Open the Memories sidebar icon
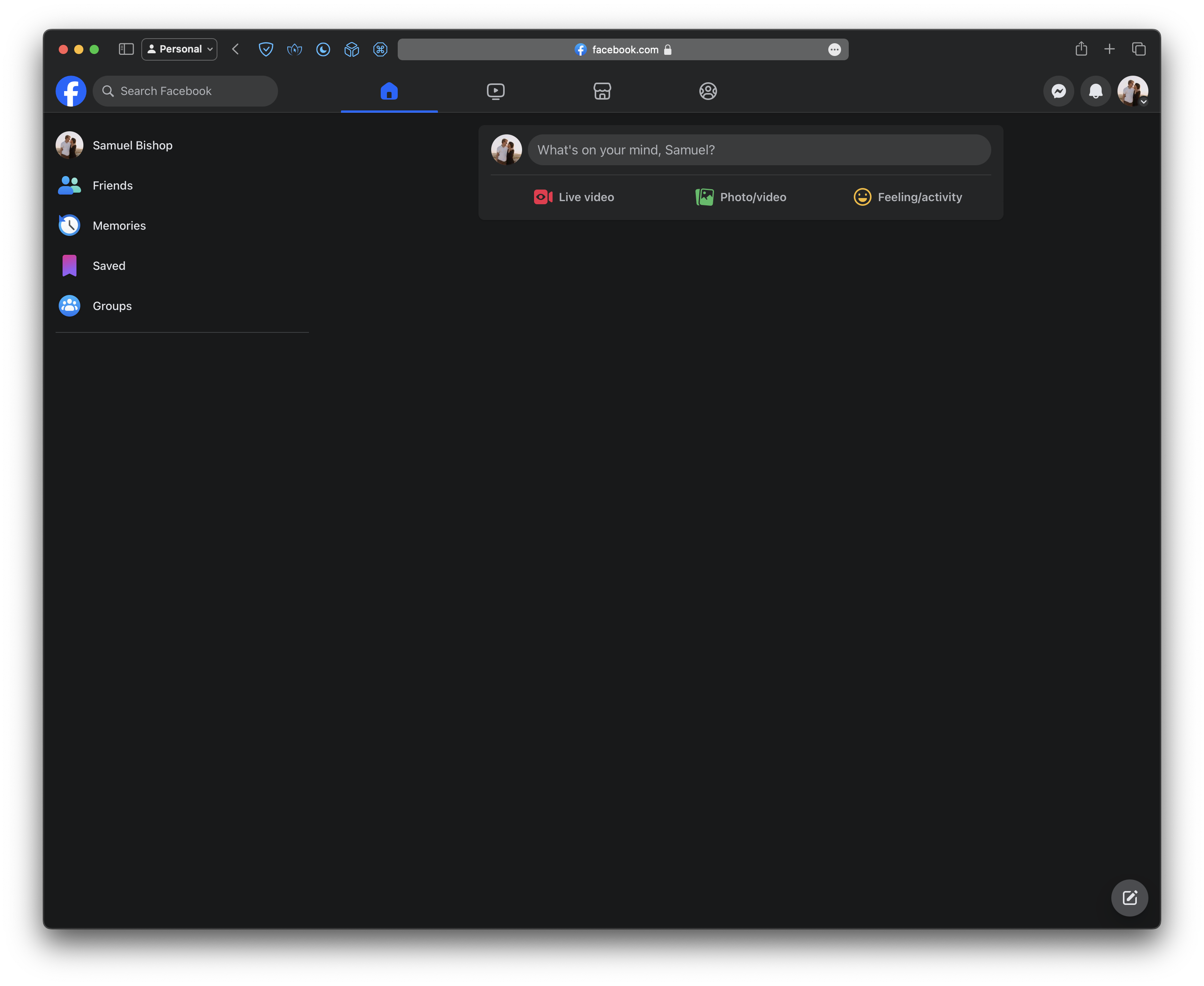 [x=69, y=225]
